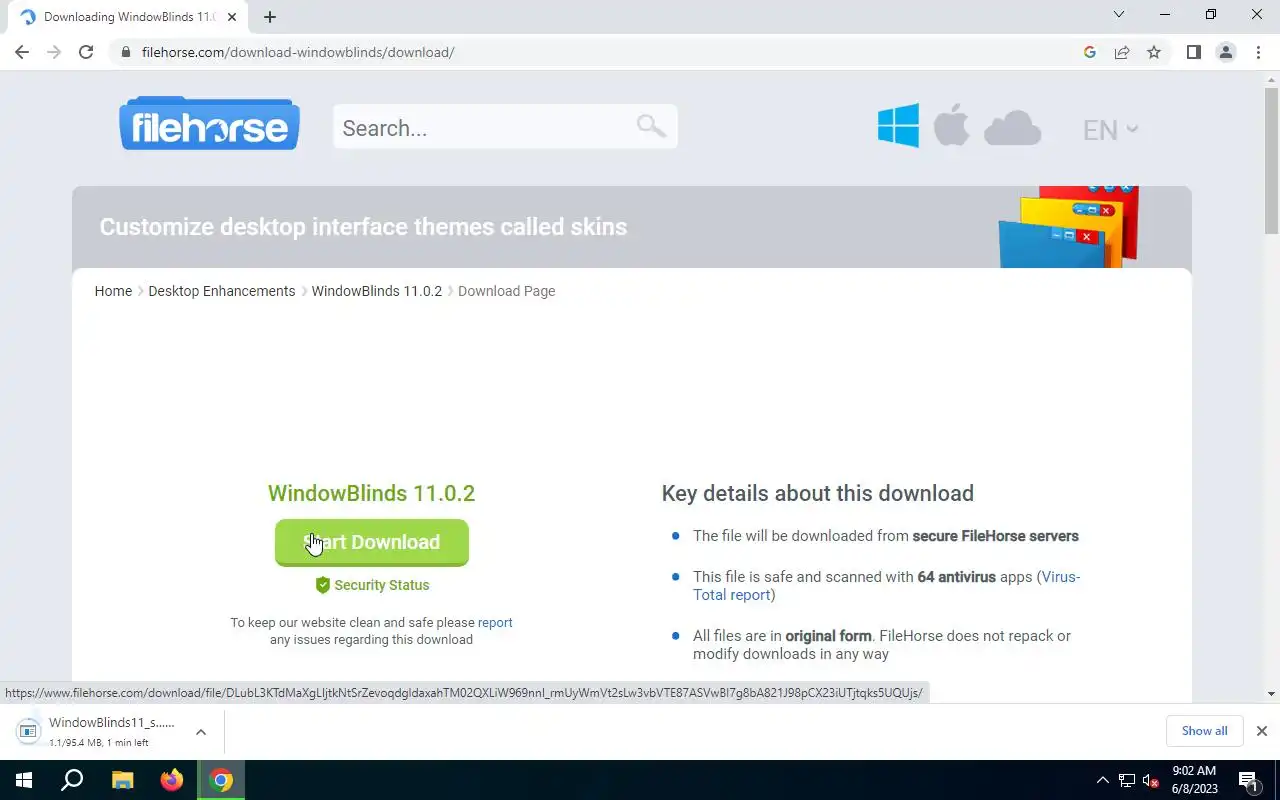Open the clock showing 9:02 AM

click(1194, 780)
